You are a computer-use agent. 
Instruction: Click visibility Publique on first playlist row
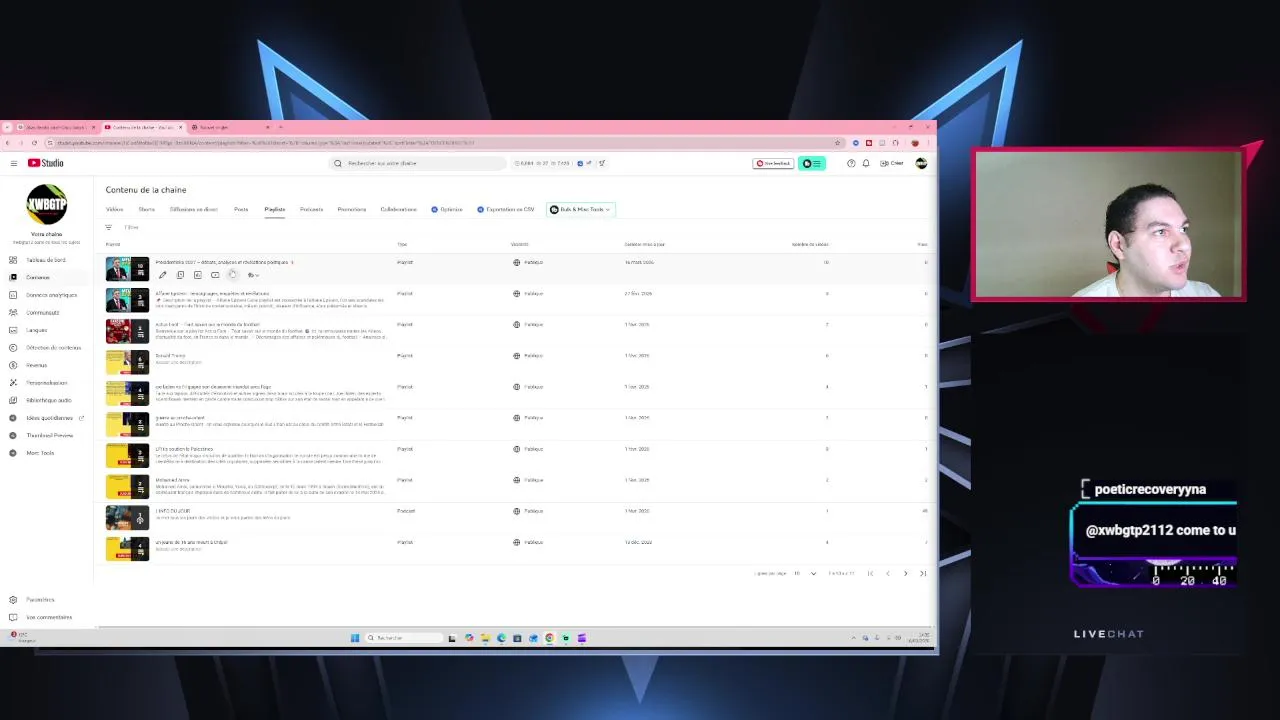pyautogui.click(x=528, y=262)
